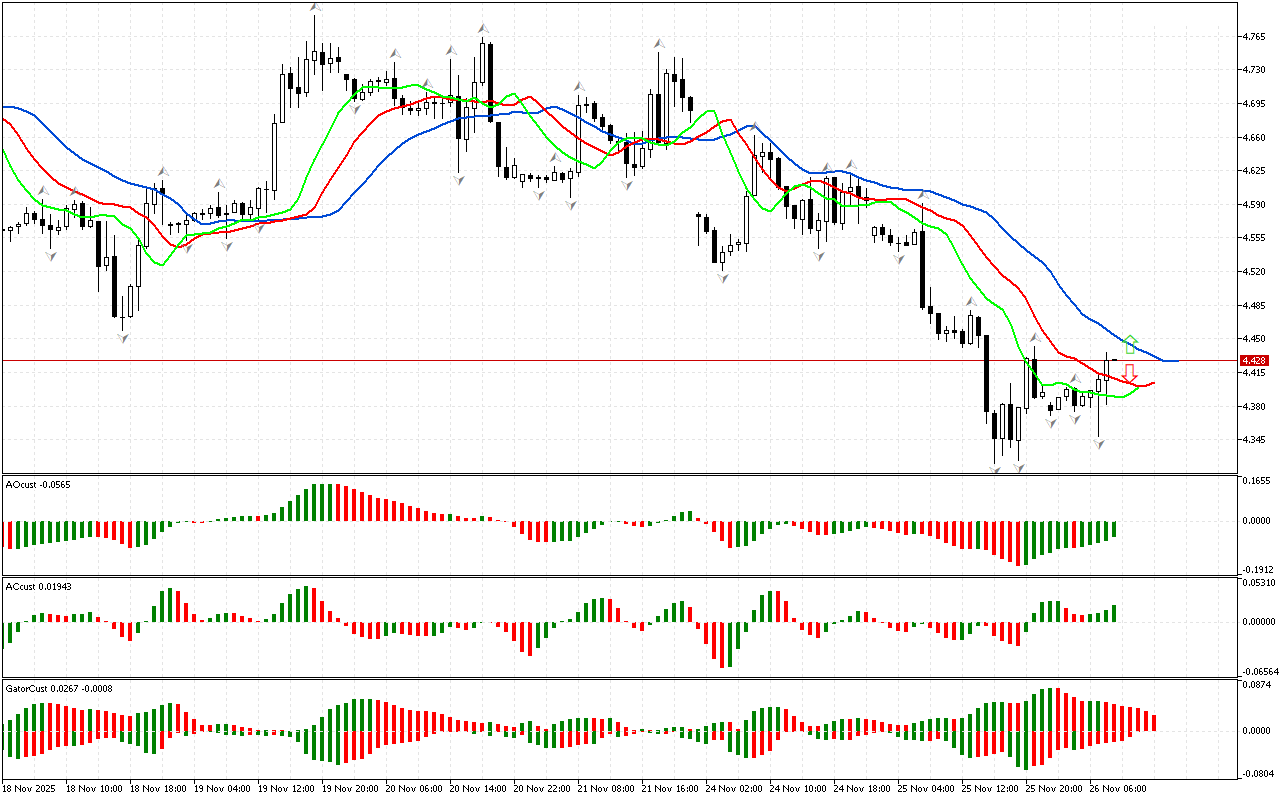
Task: Click the green up arrow signal
Action: pos(1130,344)
